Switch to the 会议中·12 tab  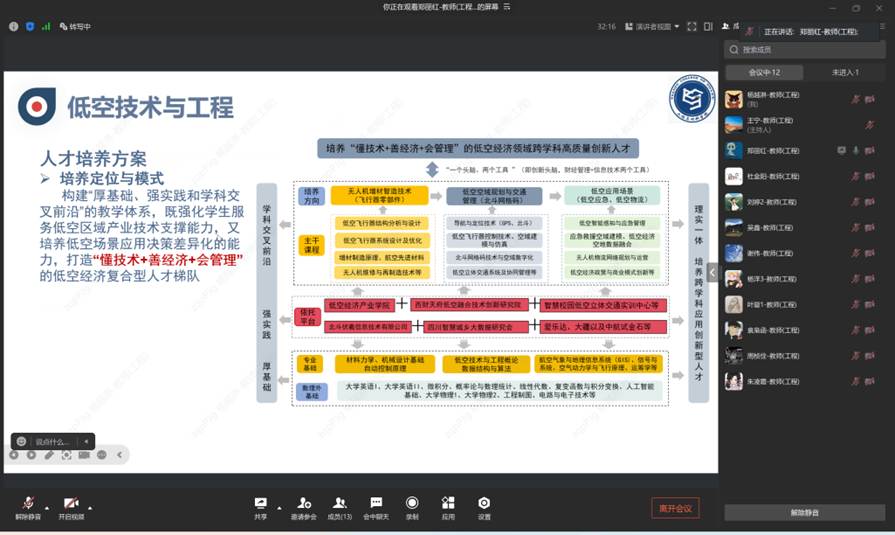pyautogui.click(x=764, y=72)
